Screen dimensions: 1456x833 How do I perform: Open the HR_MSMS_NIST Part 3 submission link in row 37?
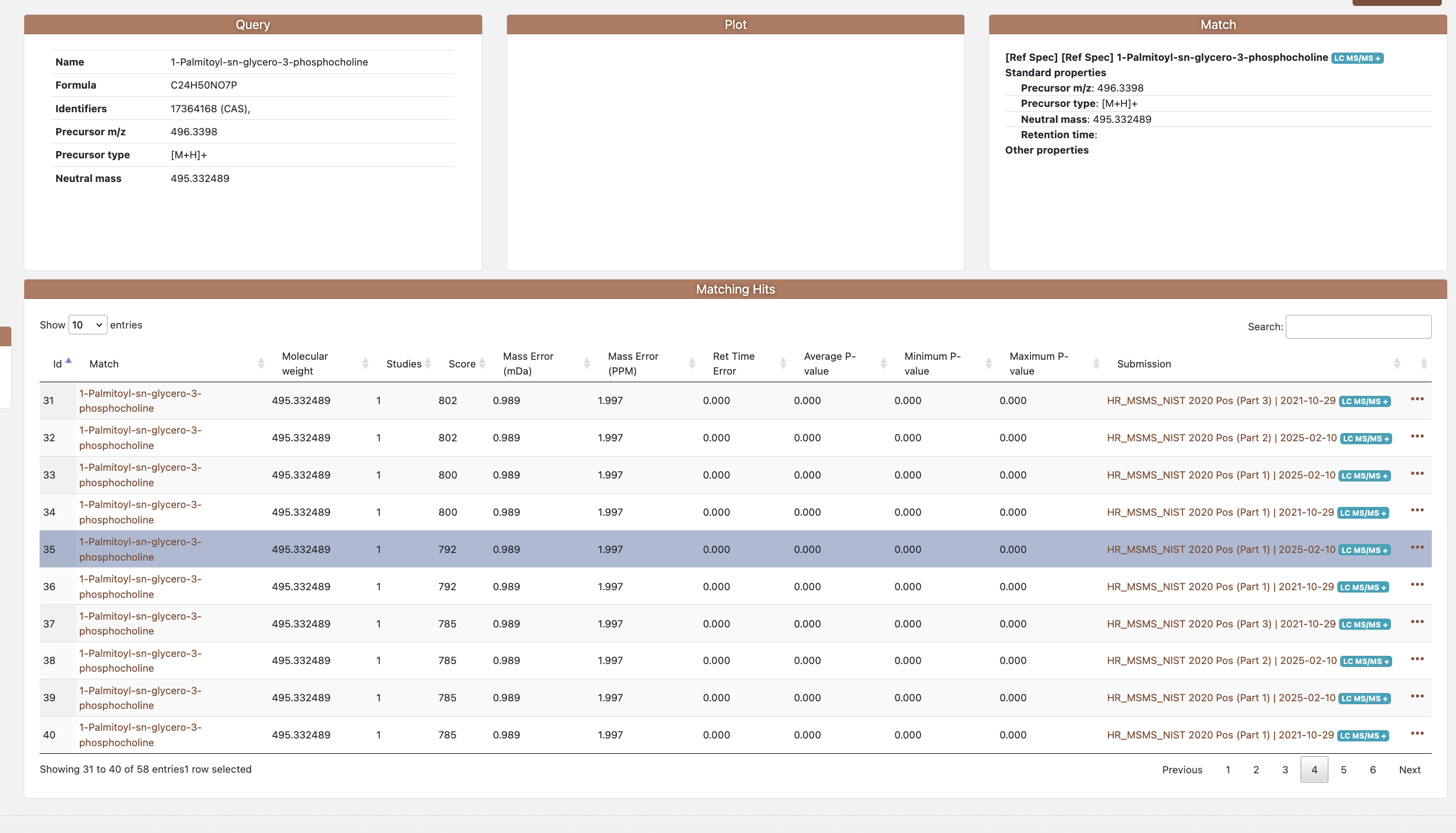coord(1221,624)
